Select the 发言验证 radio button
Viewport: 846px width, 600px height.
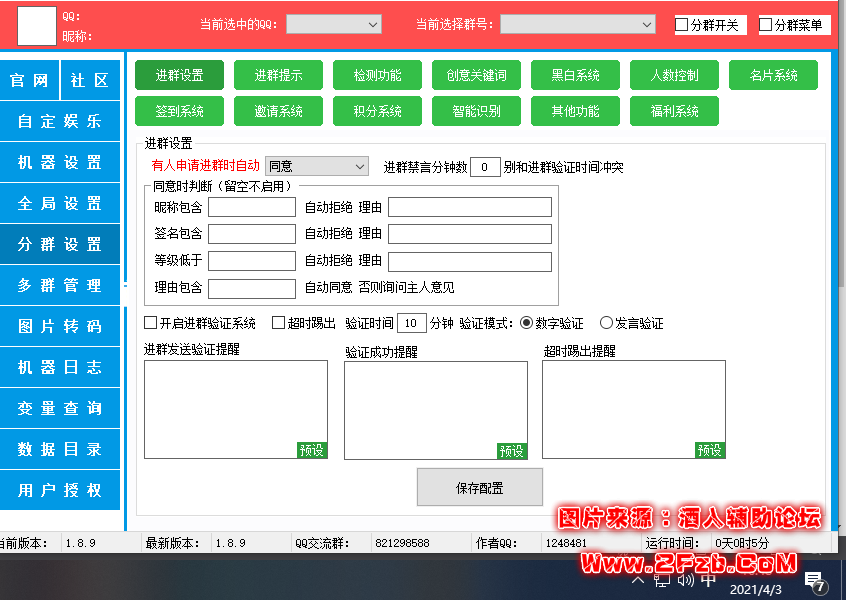606,323
